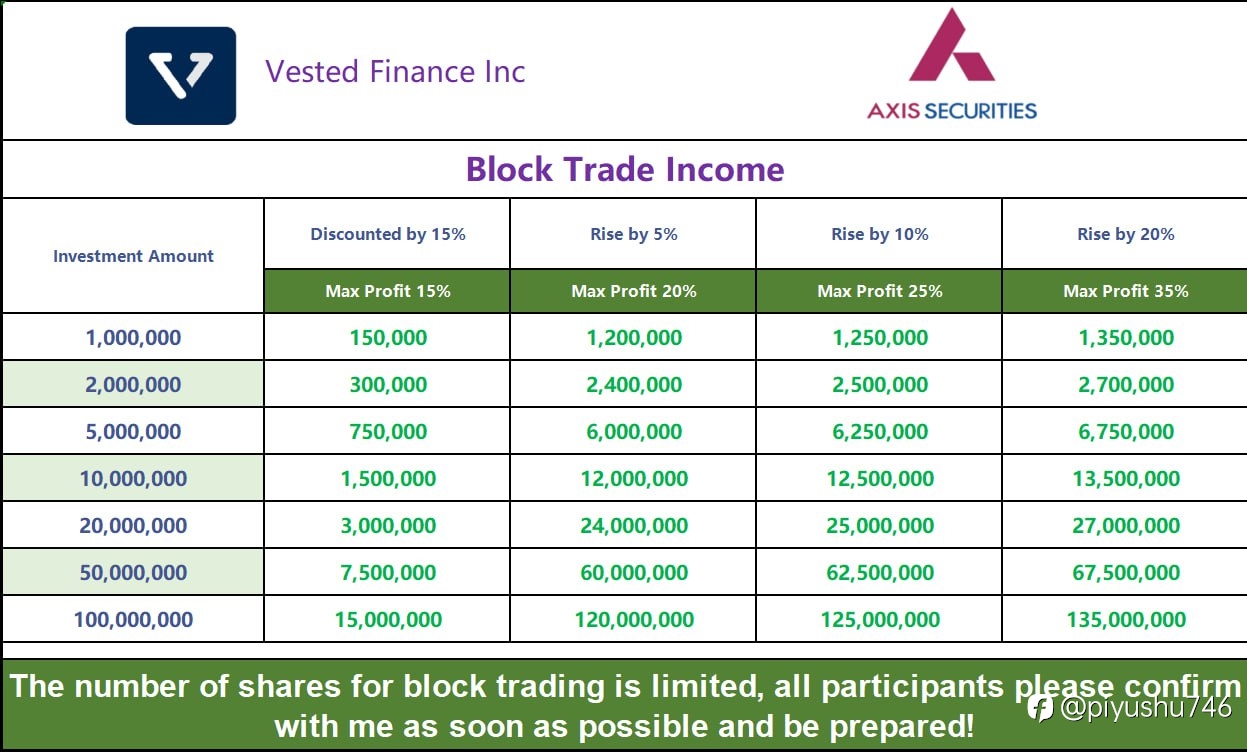Select the Rise by 10% header cell

(880, 234)
